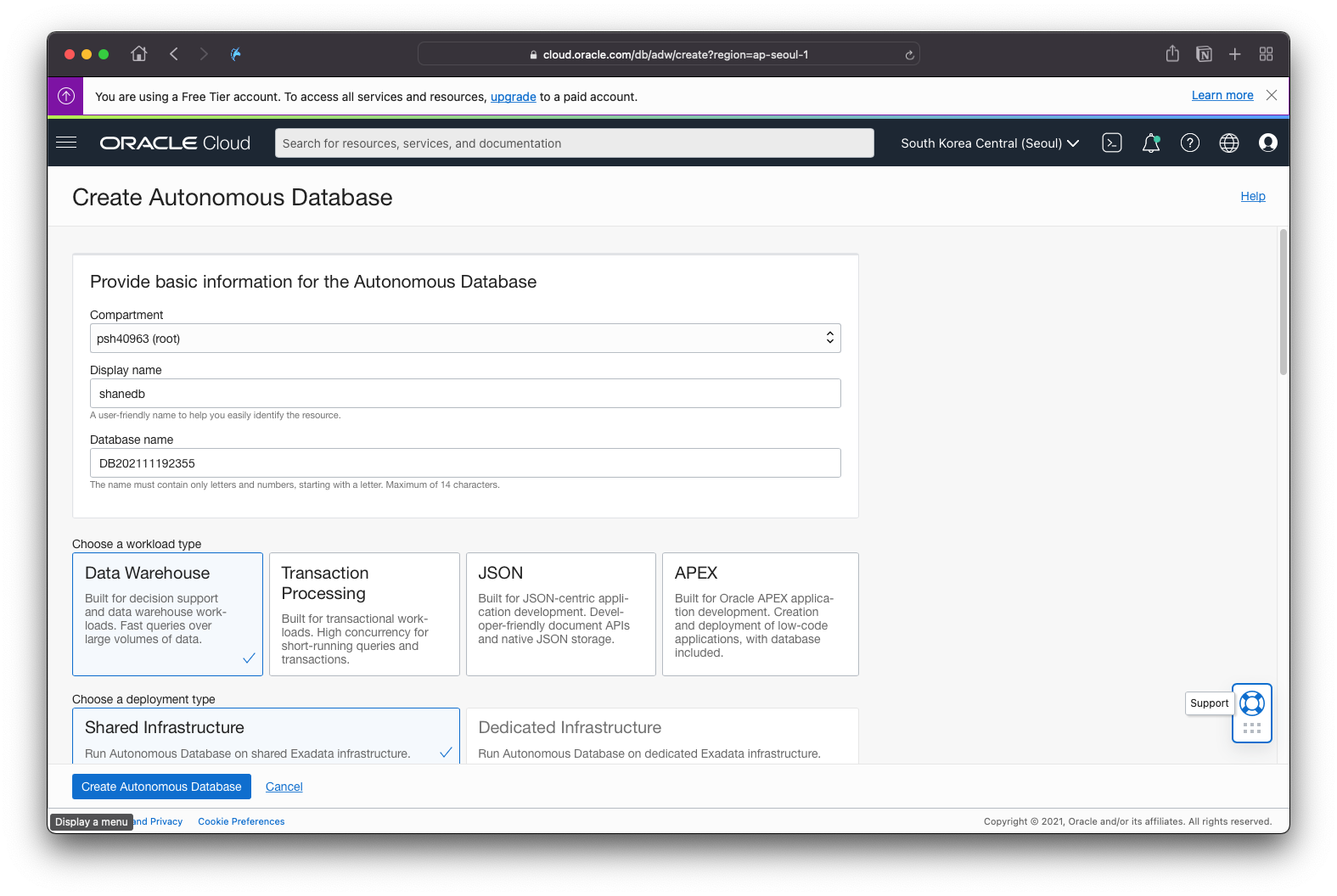Click the Learn more link

pyautogui.click(x=1222, y=95)
